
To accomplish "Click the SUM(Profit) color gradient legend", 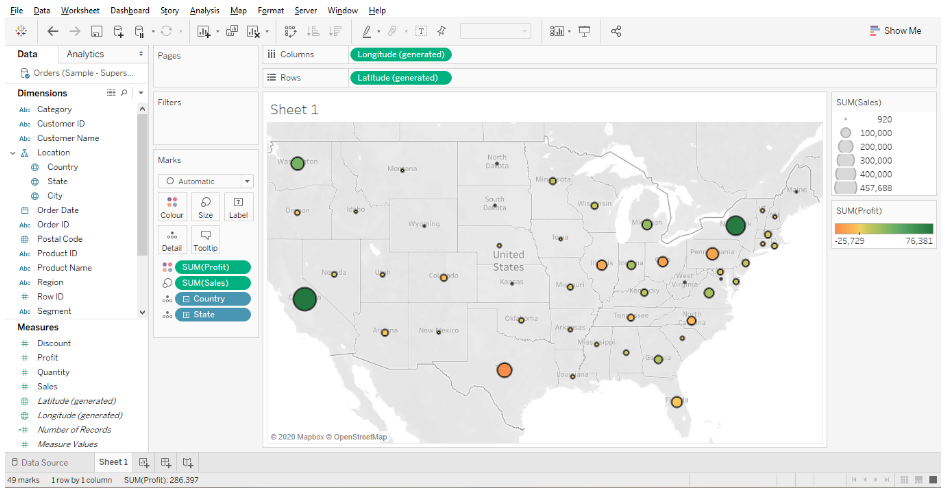I will coord(884,228).
